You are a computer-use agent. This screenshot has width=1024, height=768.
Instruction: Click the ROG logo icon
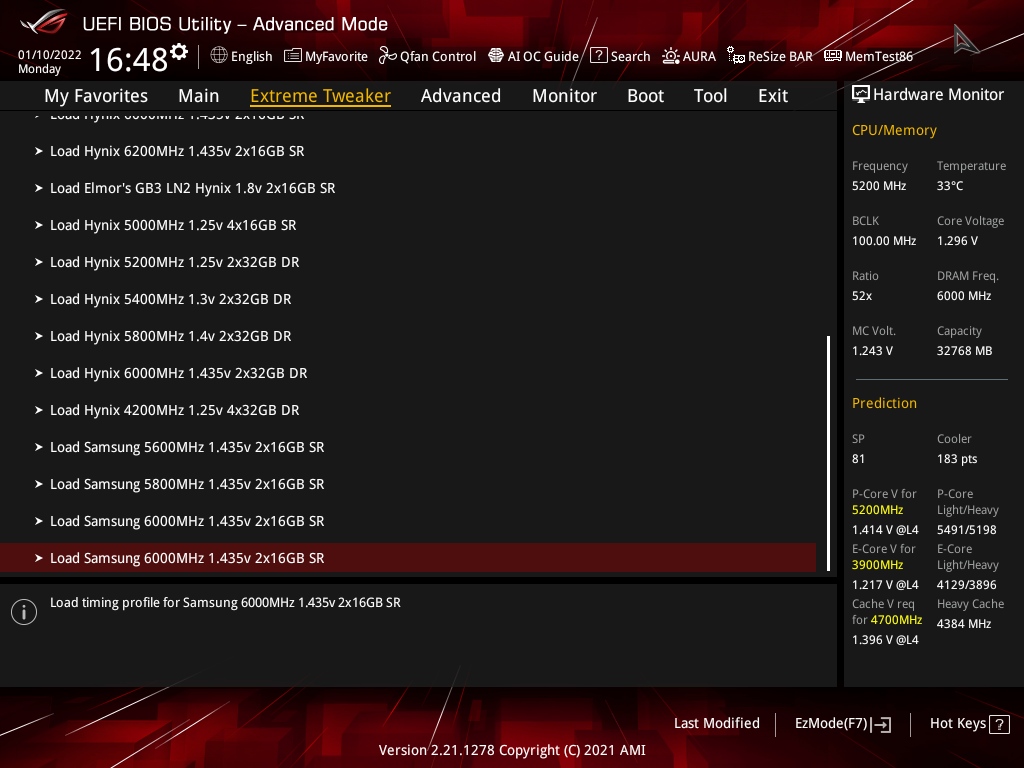click(x=43, y=22)
